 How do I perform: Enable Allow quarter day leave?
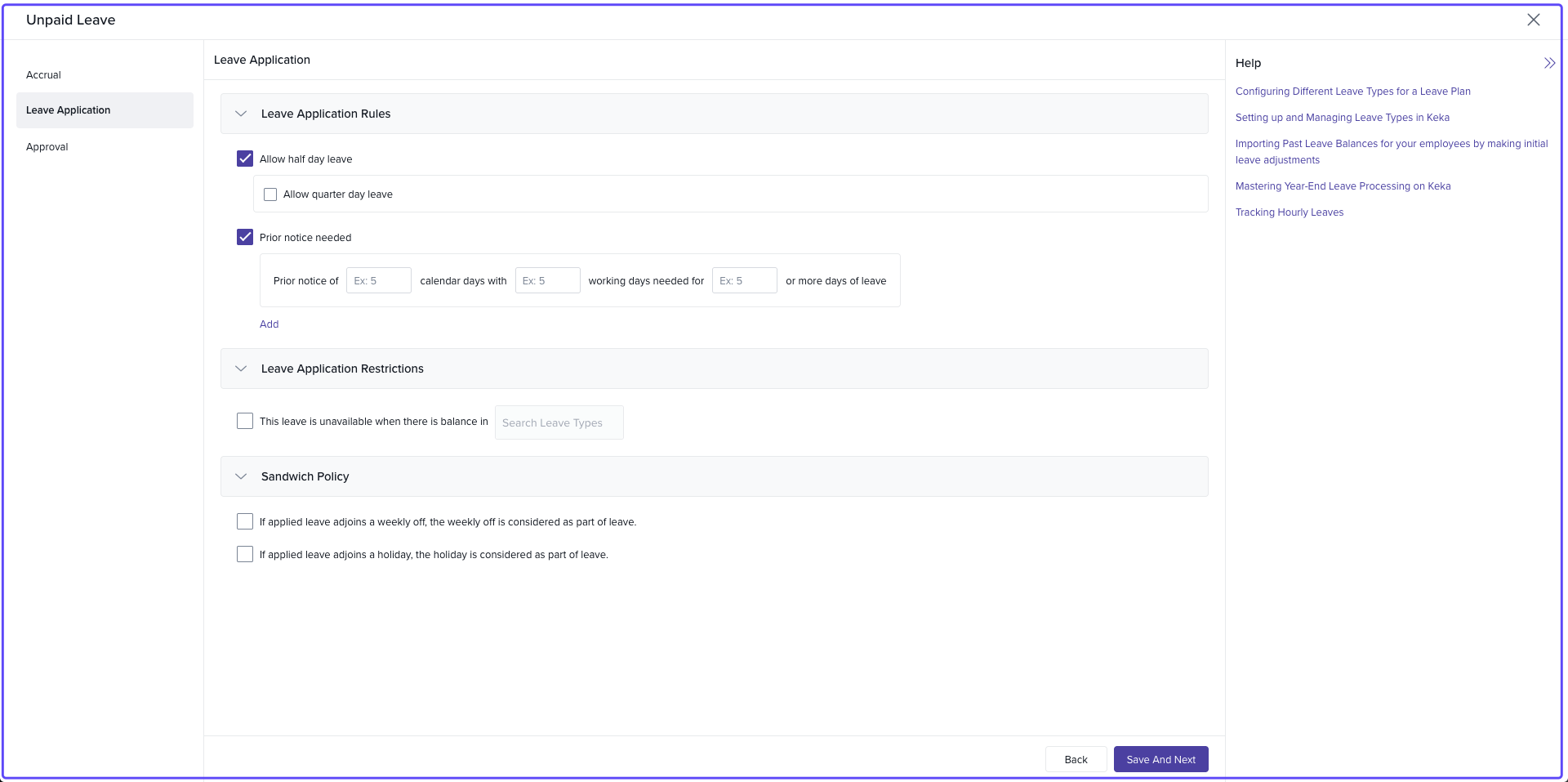(x=270, y=194)
